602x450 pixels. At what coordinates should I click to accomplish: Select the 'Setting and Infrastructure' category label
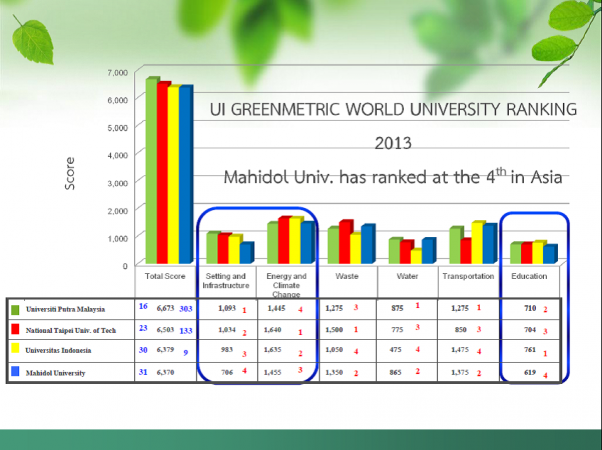(227, 280)
